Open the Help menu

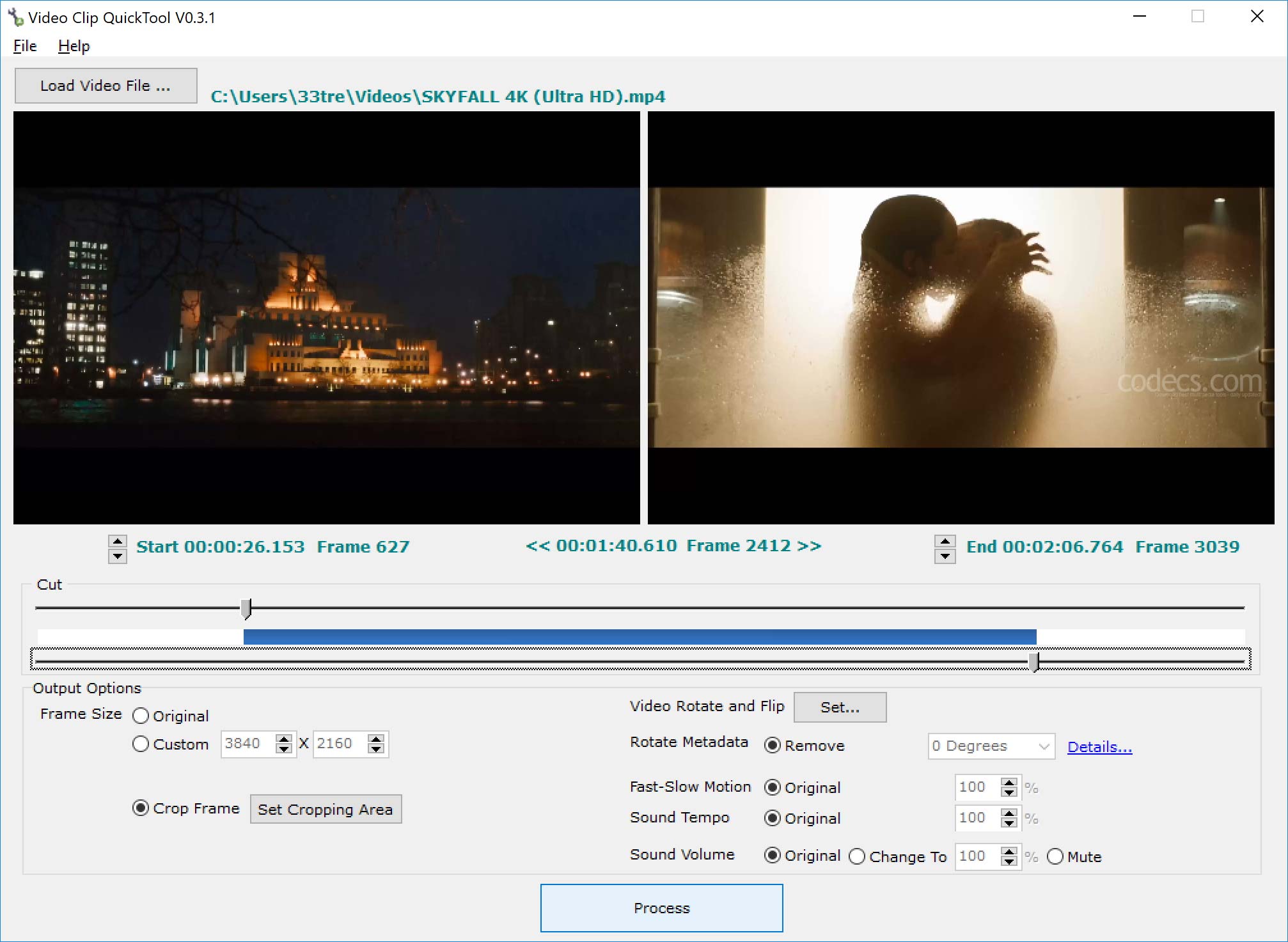(74, 46)
